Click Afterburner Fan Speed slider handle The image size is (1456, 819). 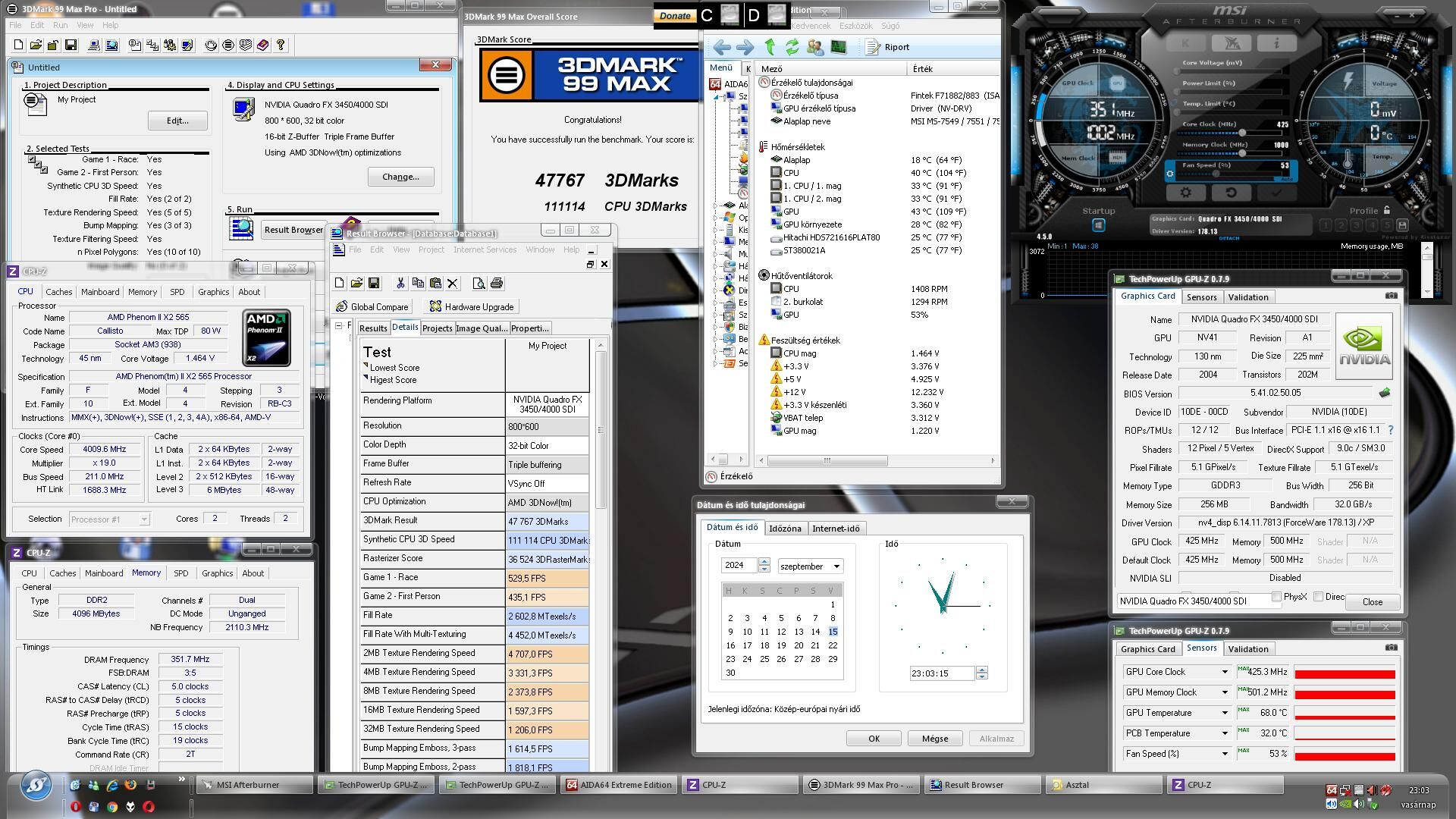point(1216,174)
